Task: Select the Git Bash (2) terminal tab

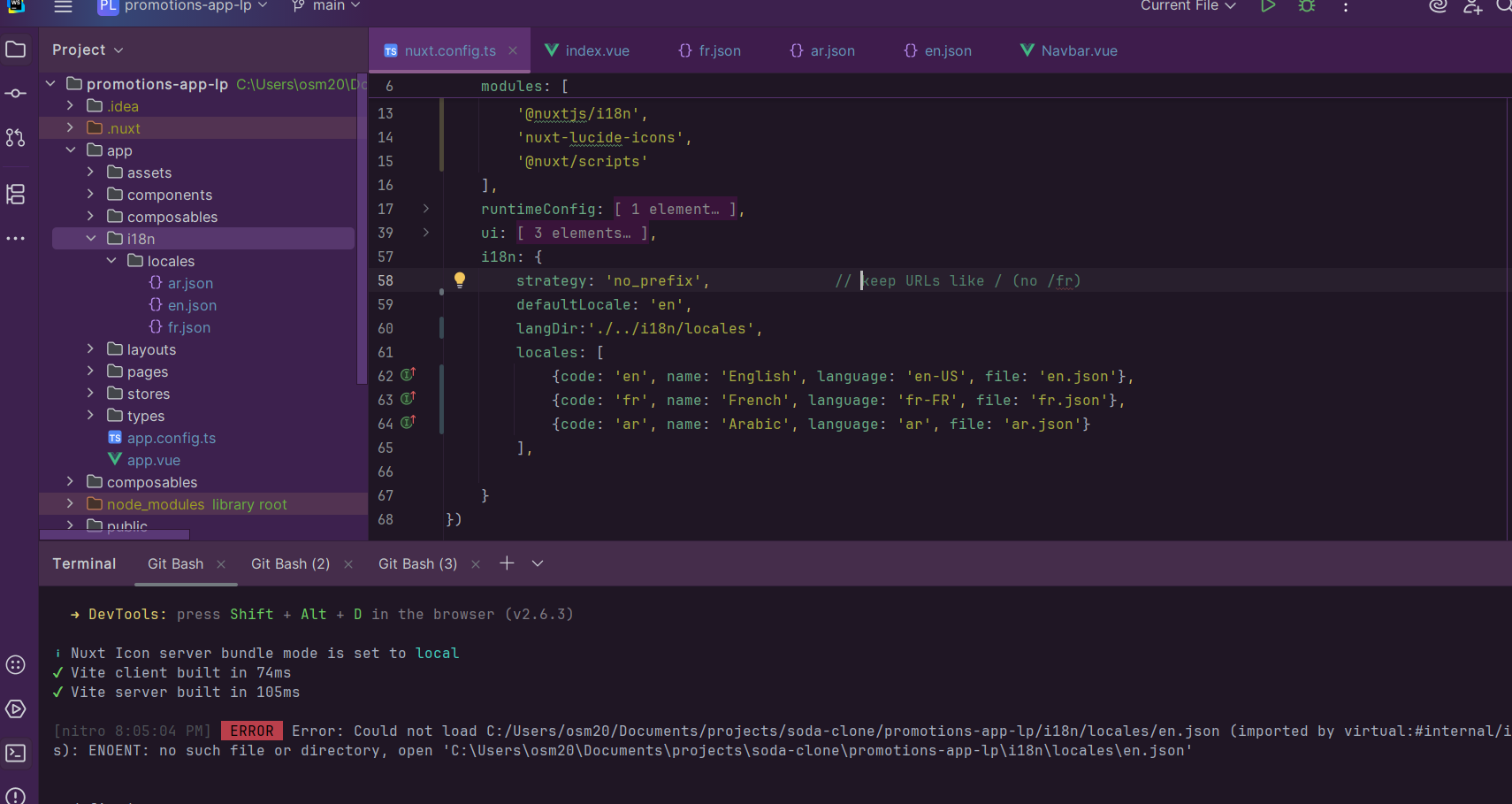Action: (x=290, y=564)
